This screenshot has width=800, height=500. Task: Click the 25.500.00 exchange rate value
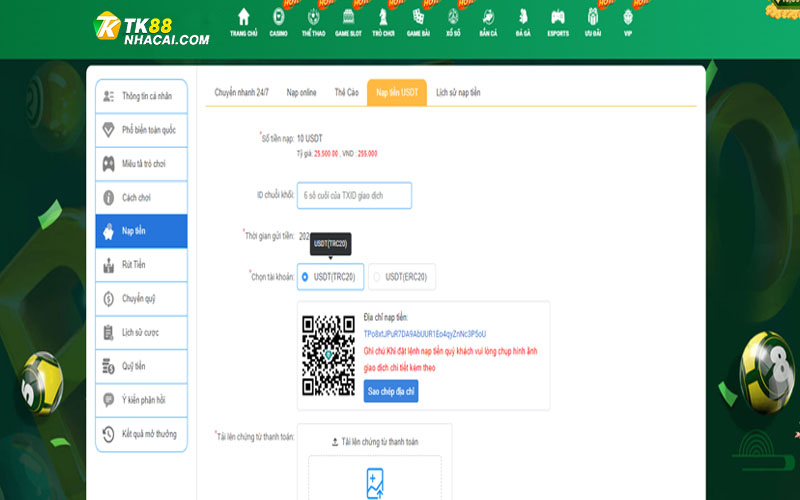coord(326,154)
